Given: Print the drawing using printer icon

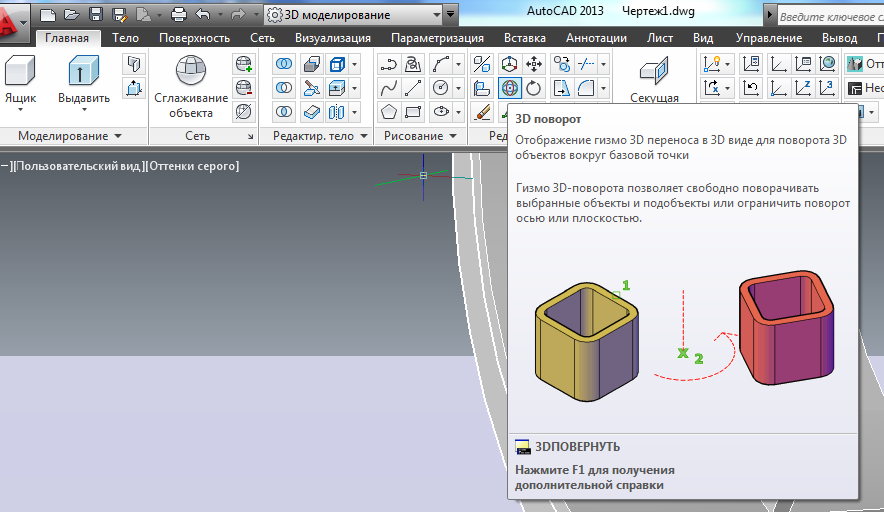Looking at the screenshot, I should coord(179,15).
